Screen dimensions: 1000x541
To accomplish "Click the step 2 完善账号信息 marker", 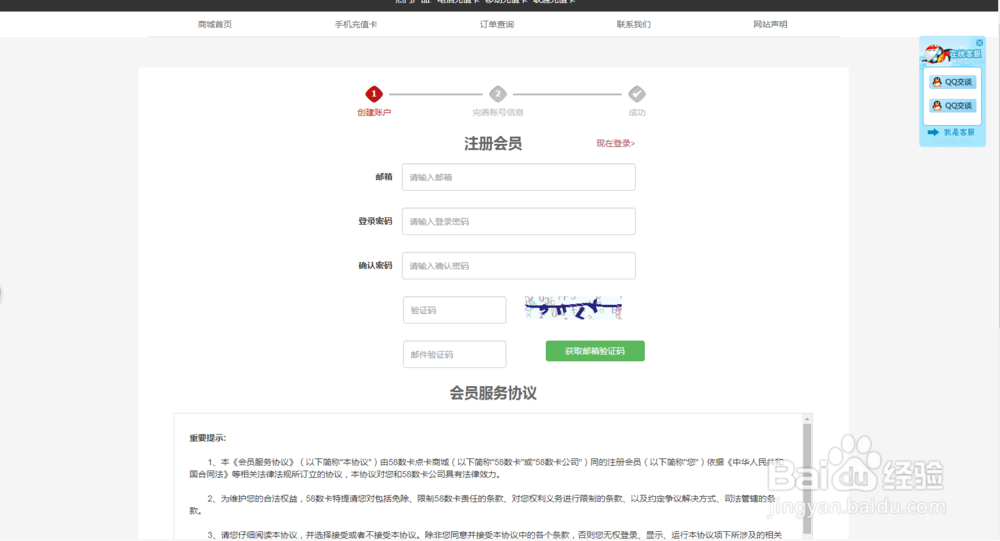I will 497,94.
